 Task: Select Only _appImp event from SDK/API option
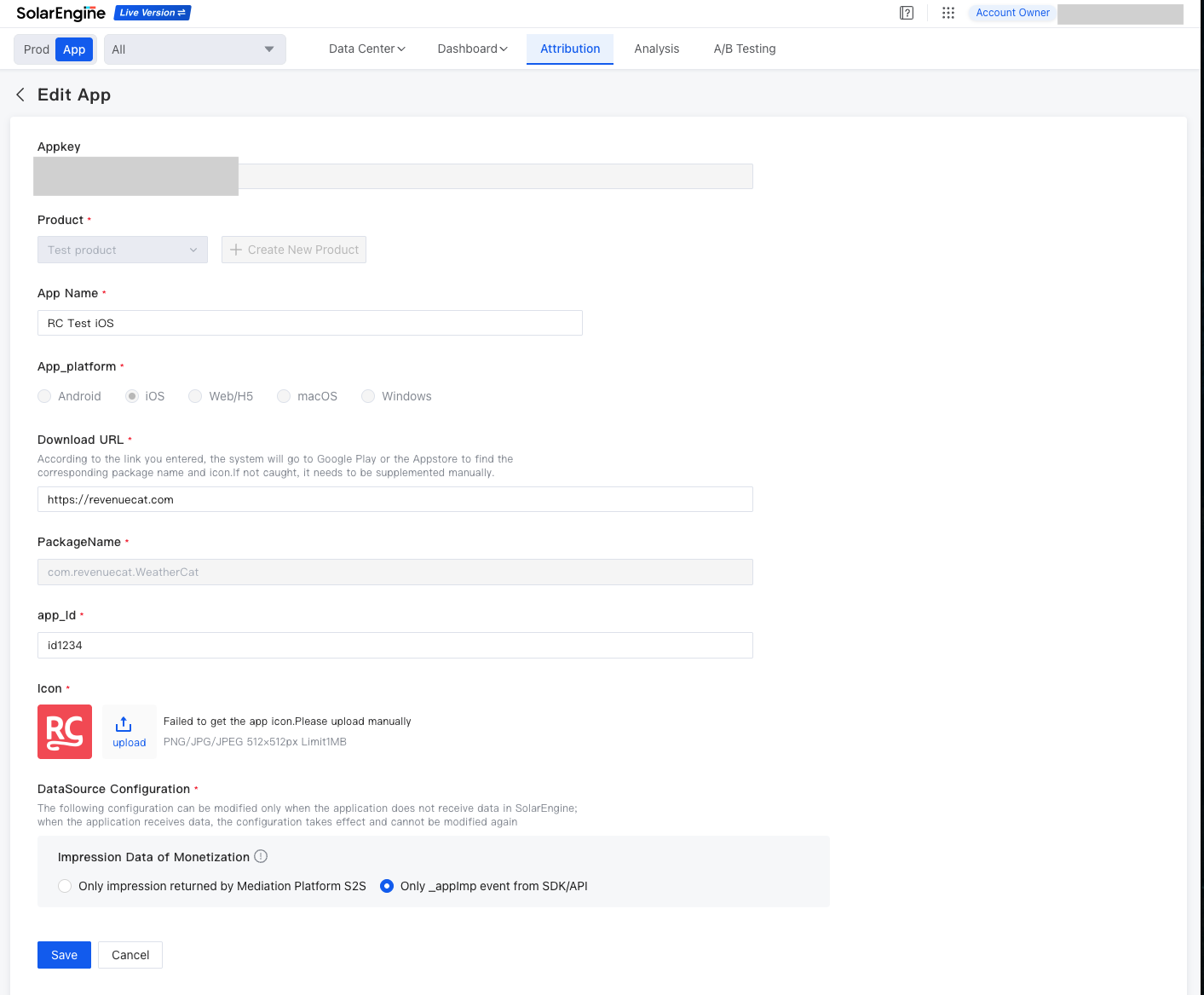pos(387,886)
